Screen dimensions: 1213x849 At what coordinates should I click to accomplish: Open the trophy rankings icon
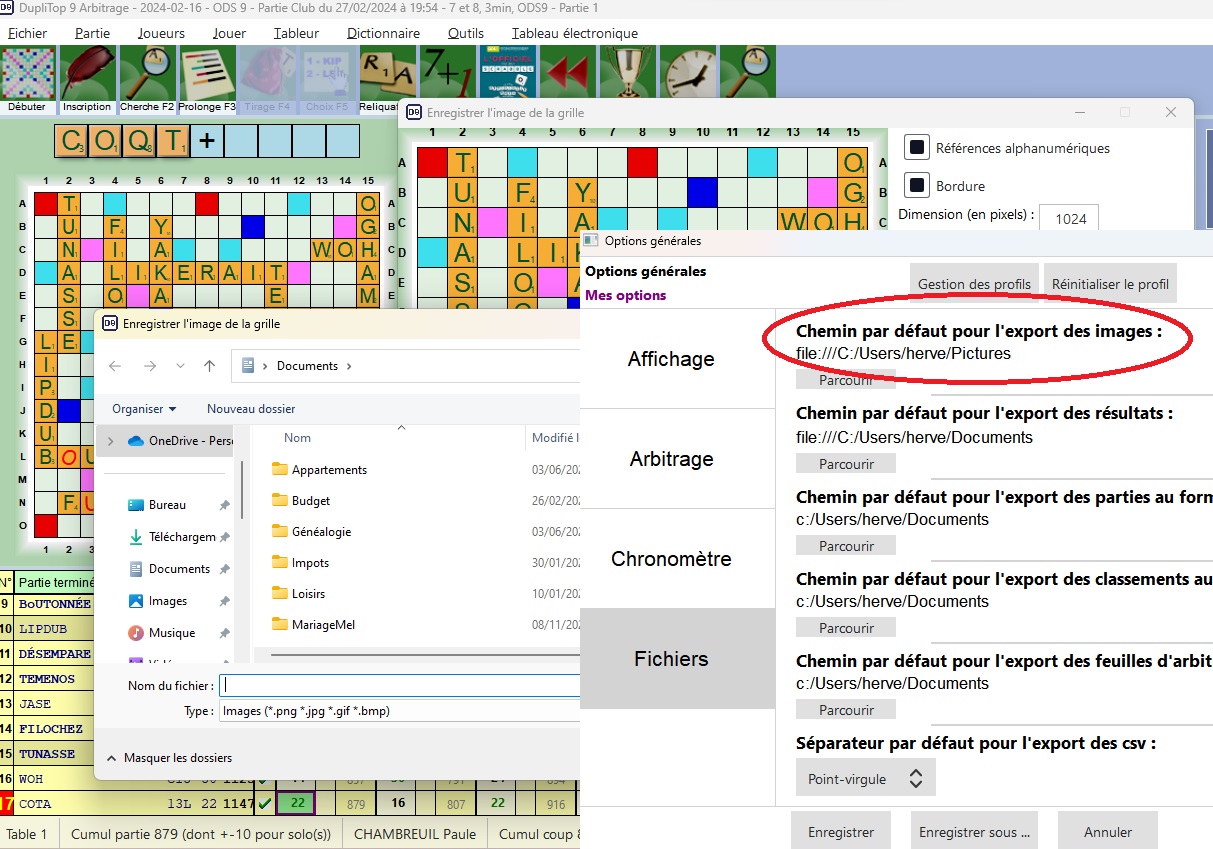click(627, 73)
